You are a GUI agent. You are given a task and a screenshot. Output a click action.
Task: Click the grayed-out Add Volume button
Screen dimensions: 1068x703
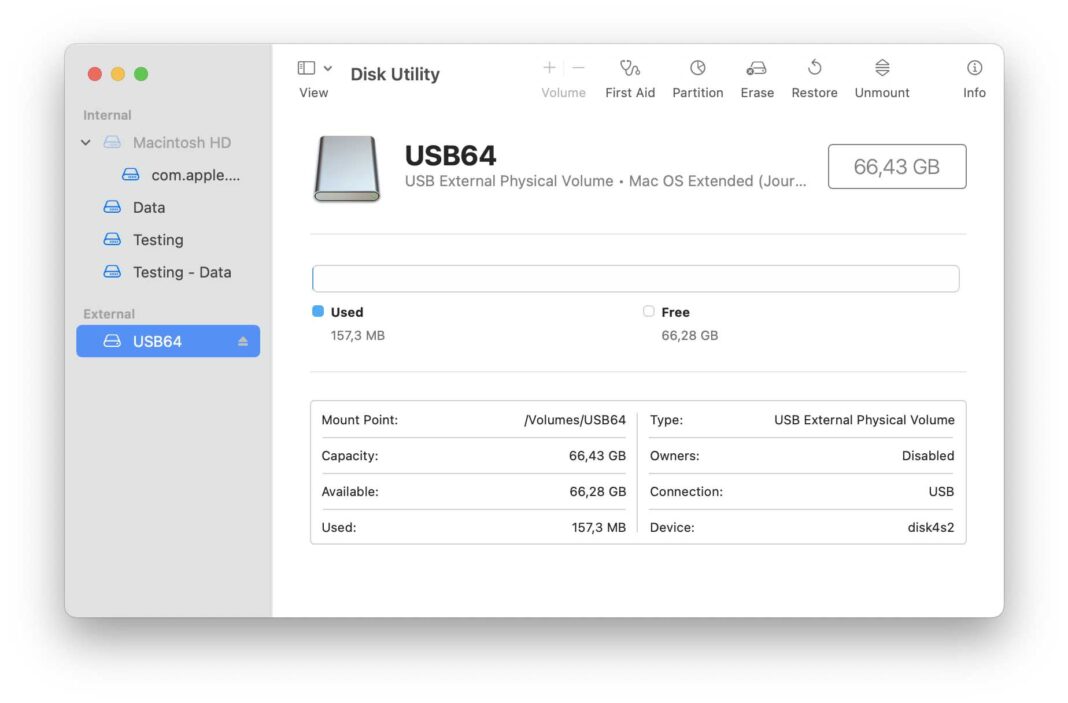[549, 67]
